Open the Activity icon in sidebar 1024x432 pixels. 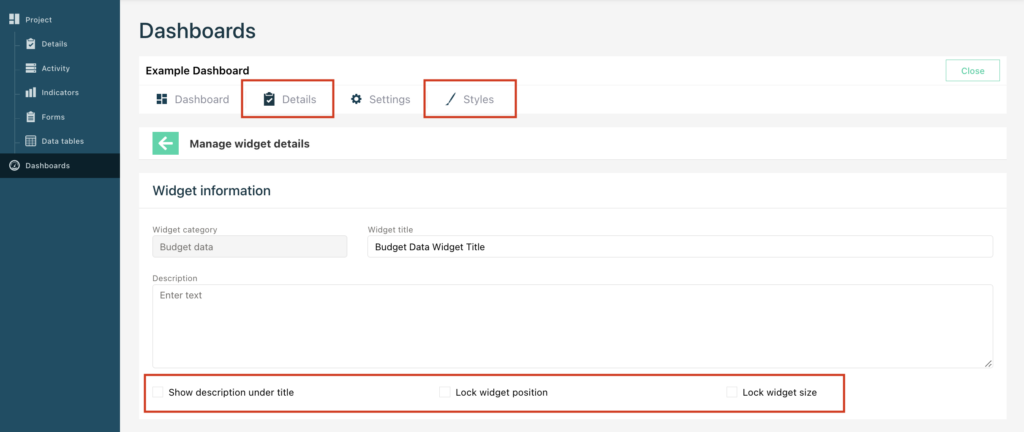(31, 68)
